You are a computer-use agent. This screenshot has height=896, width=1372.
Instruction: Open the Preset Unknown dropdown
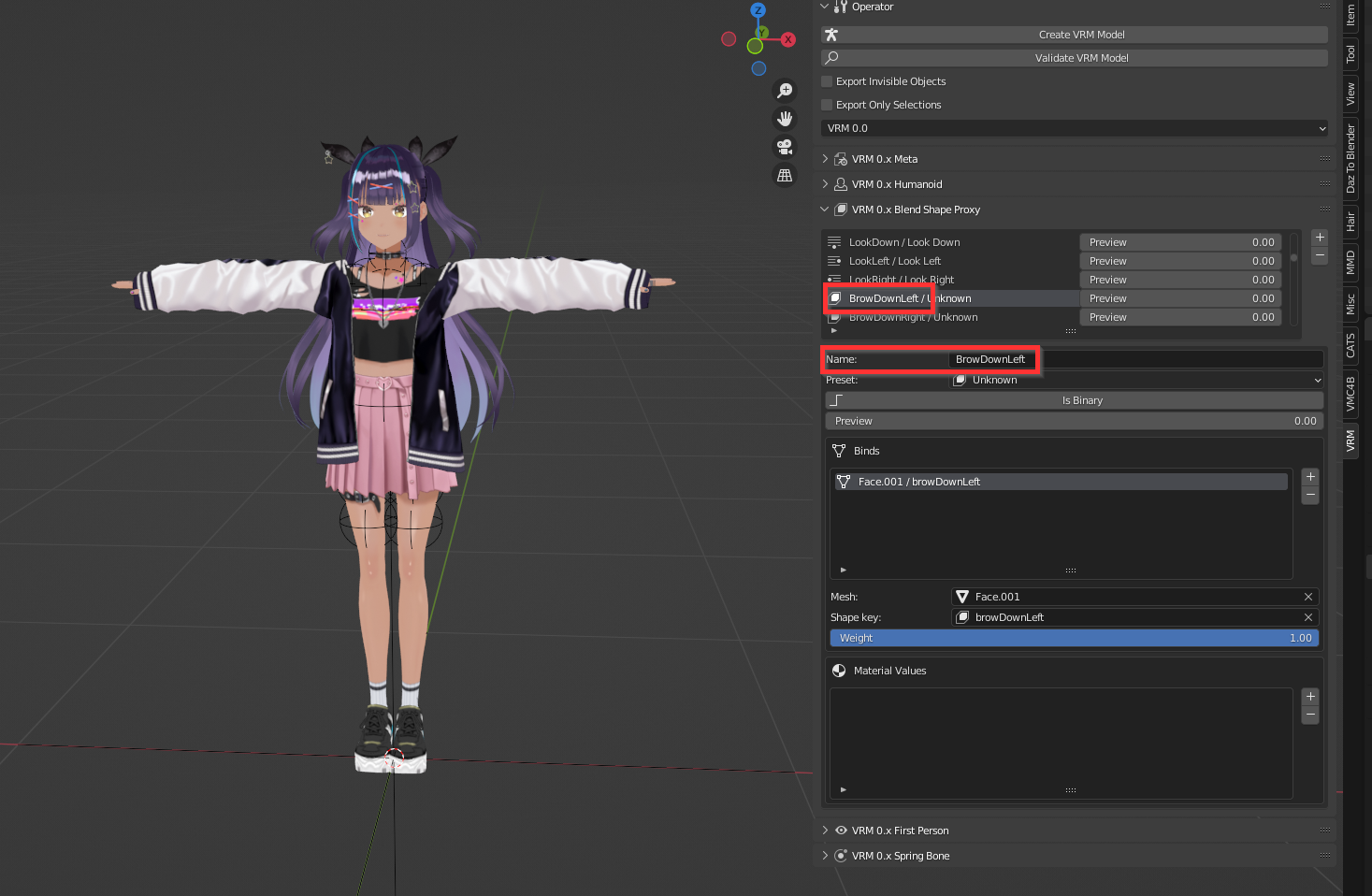[x=1135, y=380]
